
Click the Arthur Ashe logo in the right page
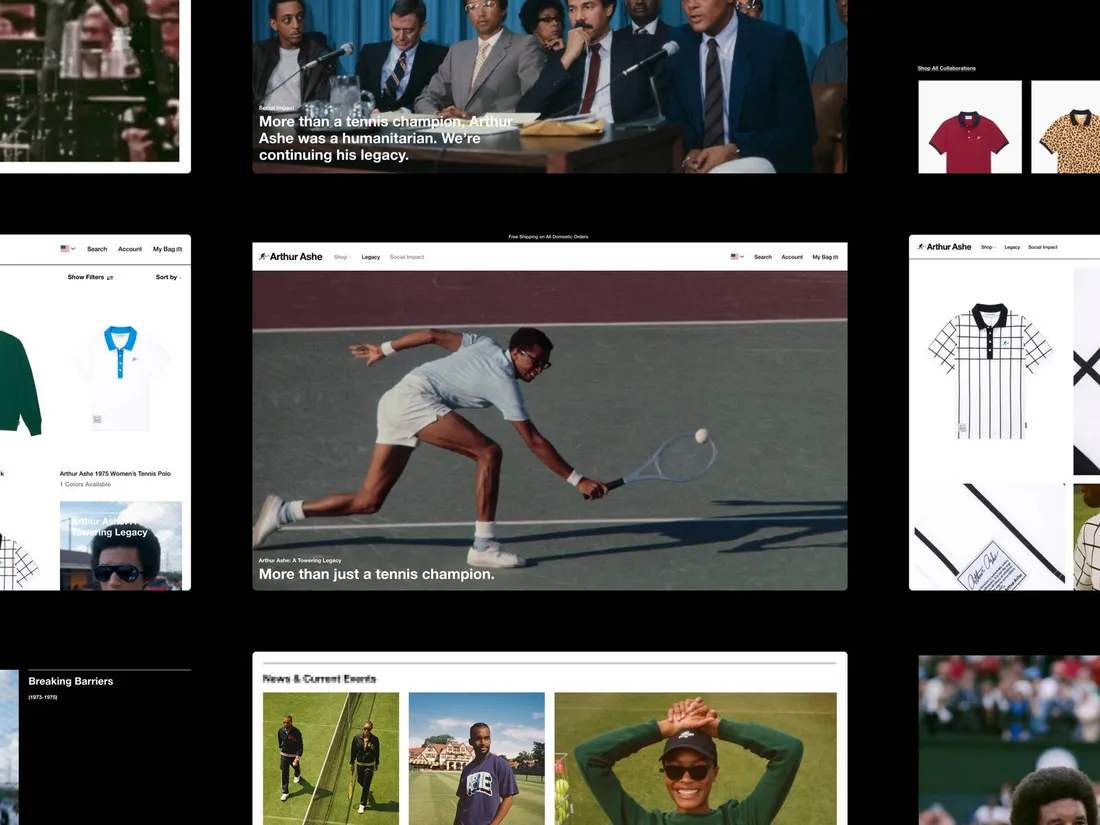click(x=944, y=247)
